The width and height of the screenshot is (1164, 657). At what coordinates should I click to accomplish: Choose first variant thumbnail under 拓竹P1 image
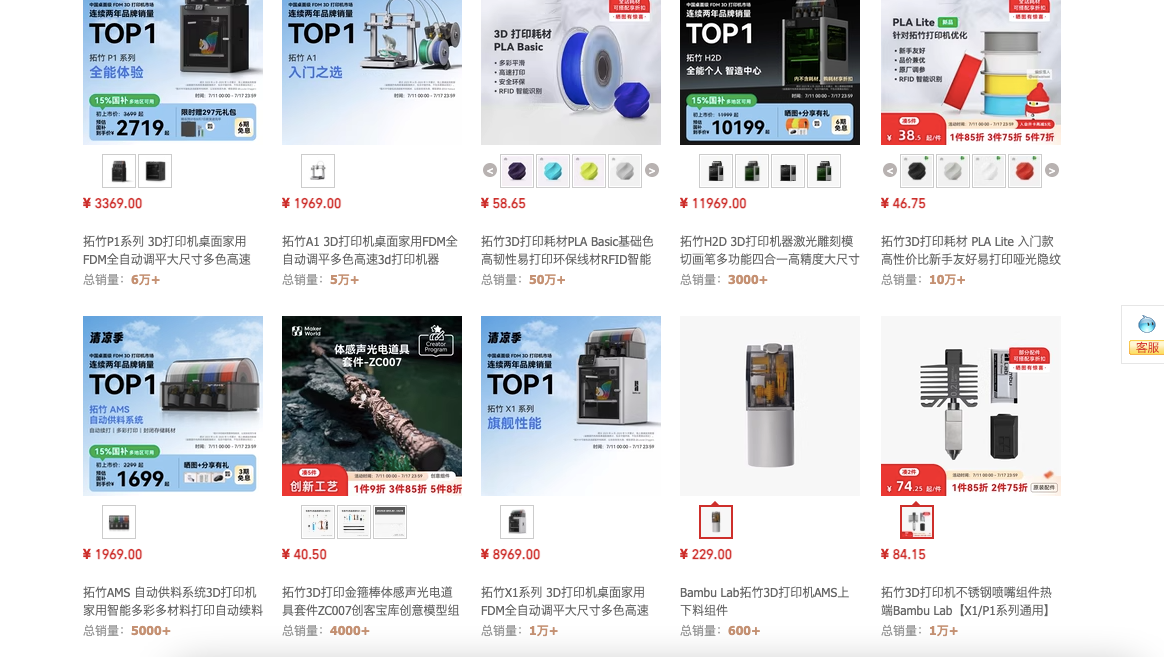pyautogui.click(x=119, y=171)
